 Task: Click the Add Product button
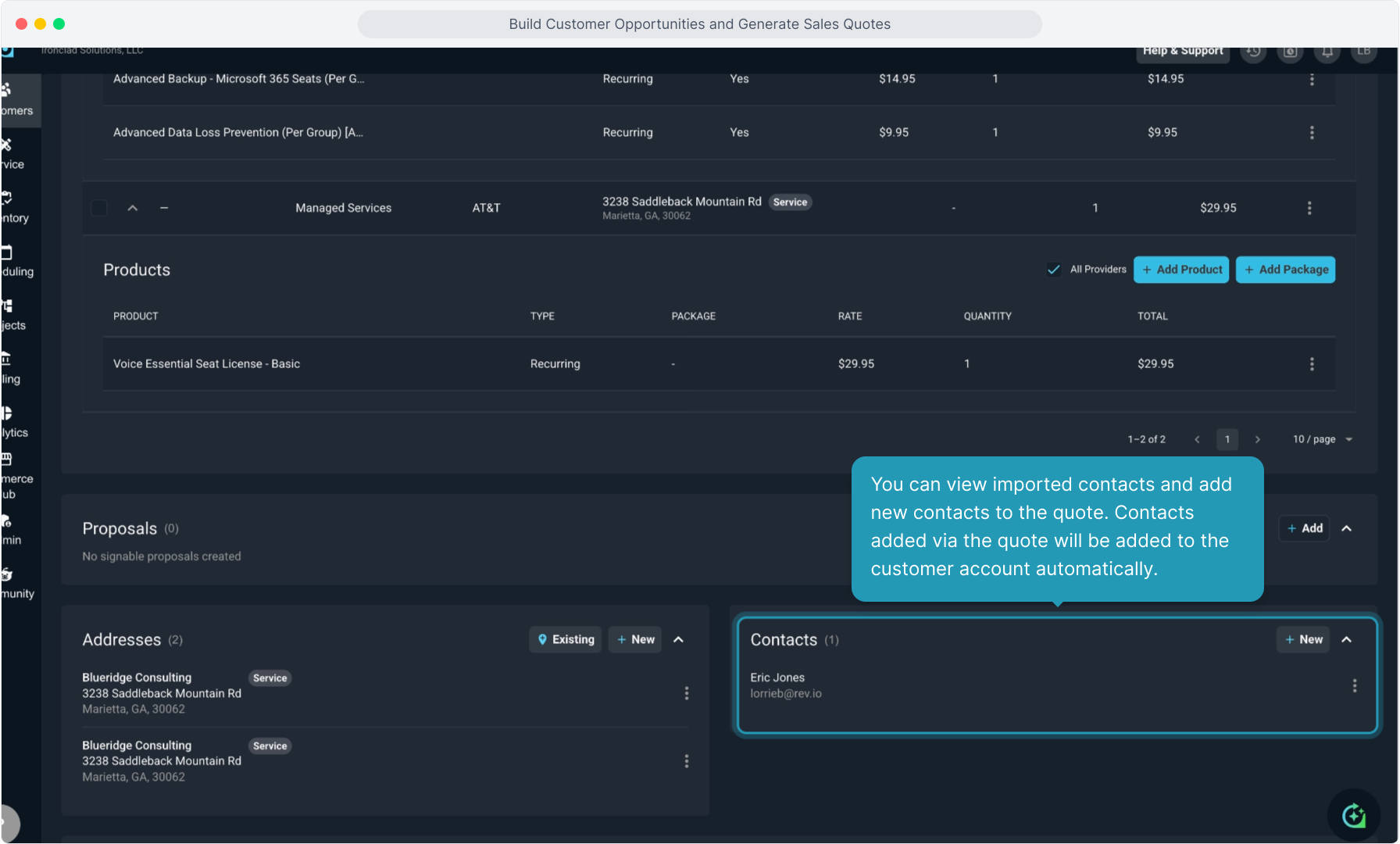tap(1180, 270)
